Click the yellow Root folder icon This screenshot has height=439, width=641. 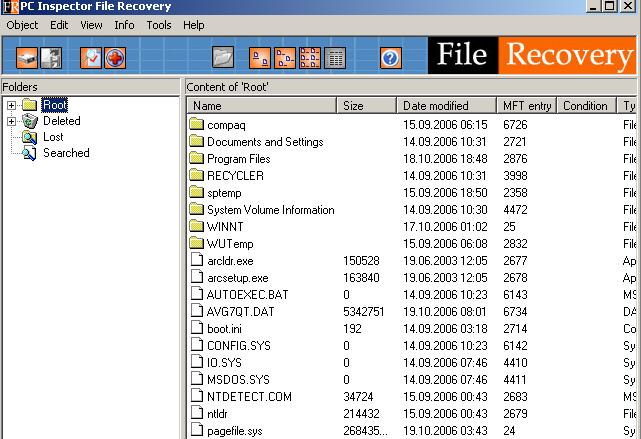[x=30, y=105]
